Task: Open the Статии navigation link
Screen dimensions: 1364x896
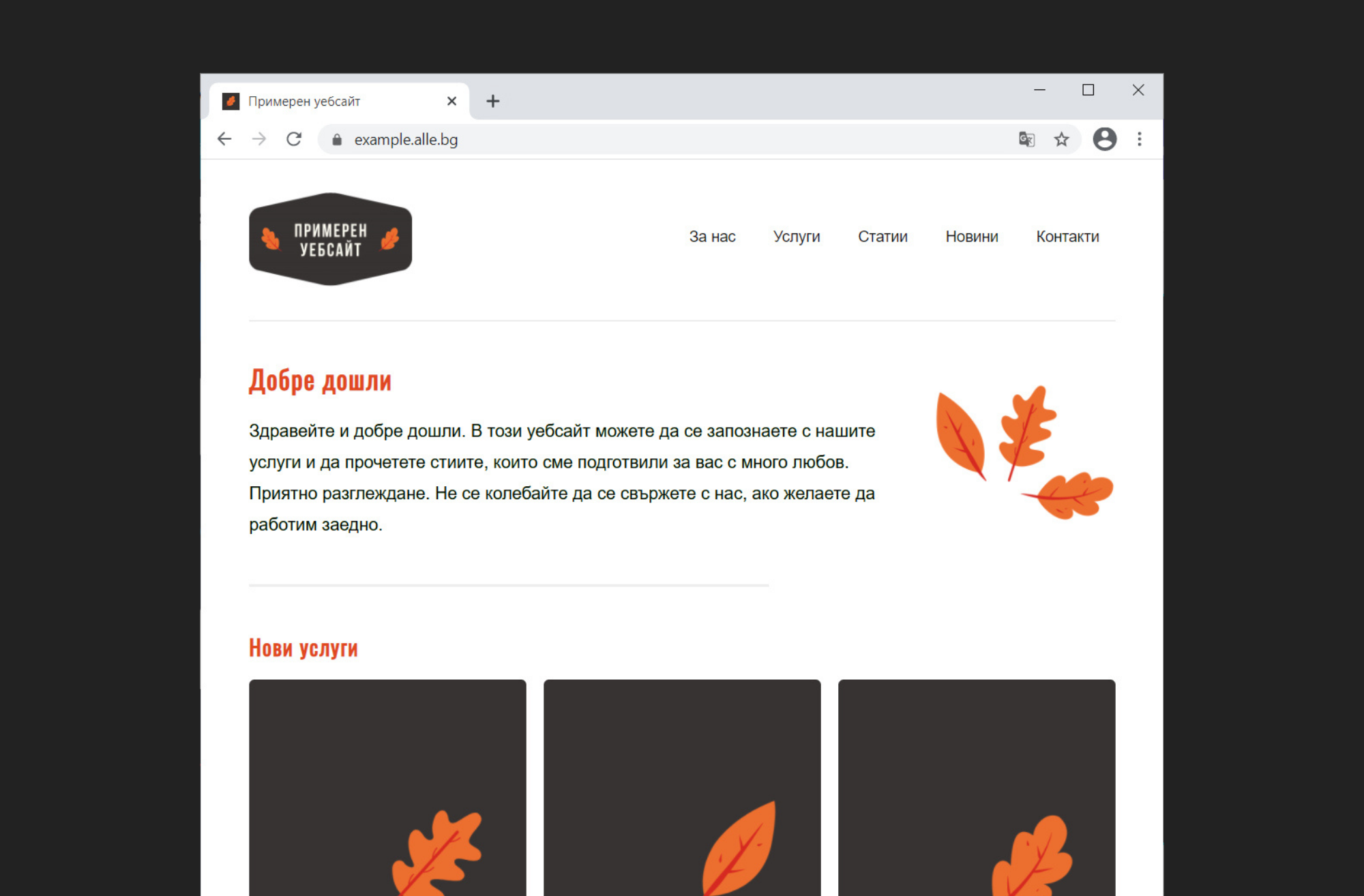Action: click(x=883, y=237)
